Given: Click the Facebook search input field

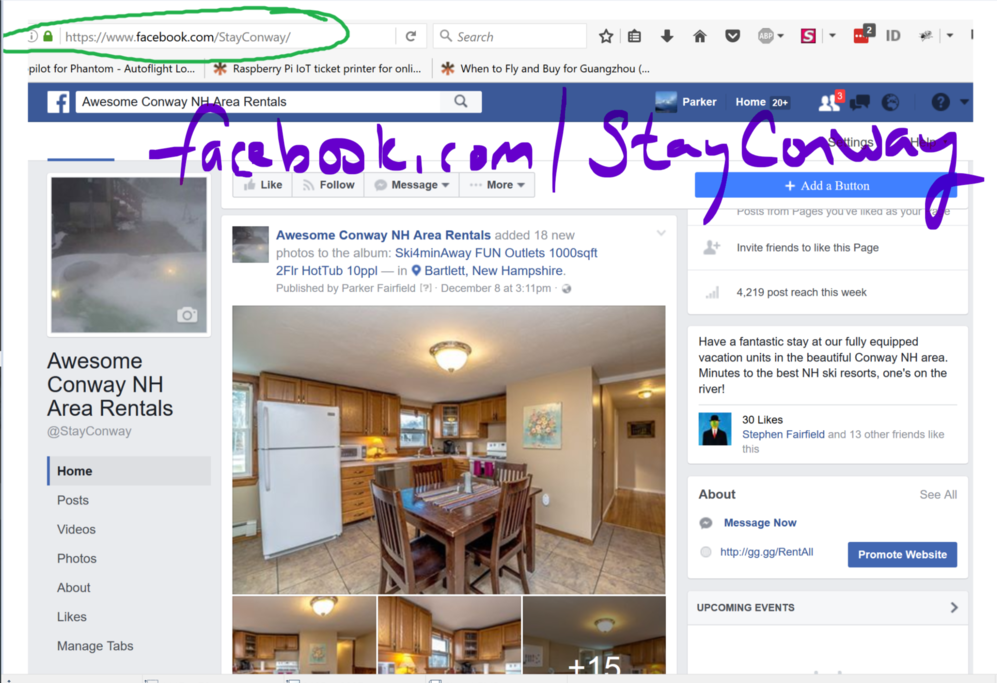Looking at the screenshot, I should pos(258,102).
